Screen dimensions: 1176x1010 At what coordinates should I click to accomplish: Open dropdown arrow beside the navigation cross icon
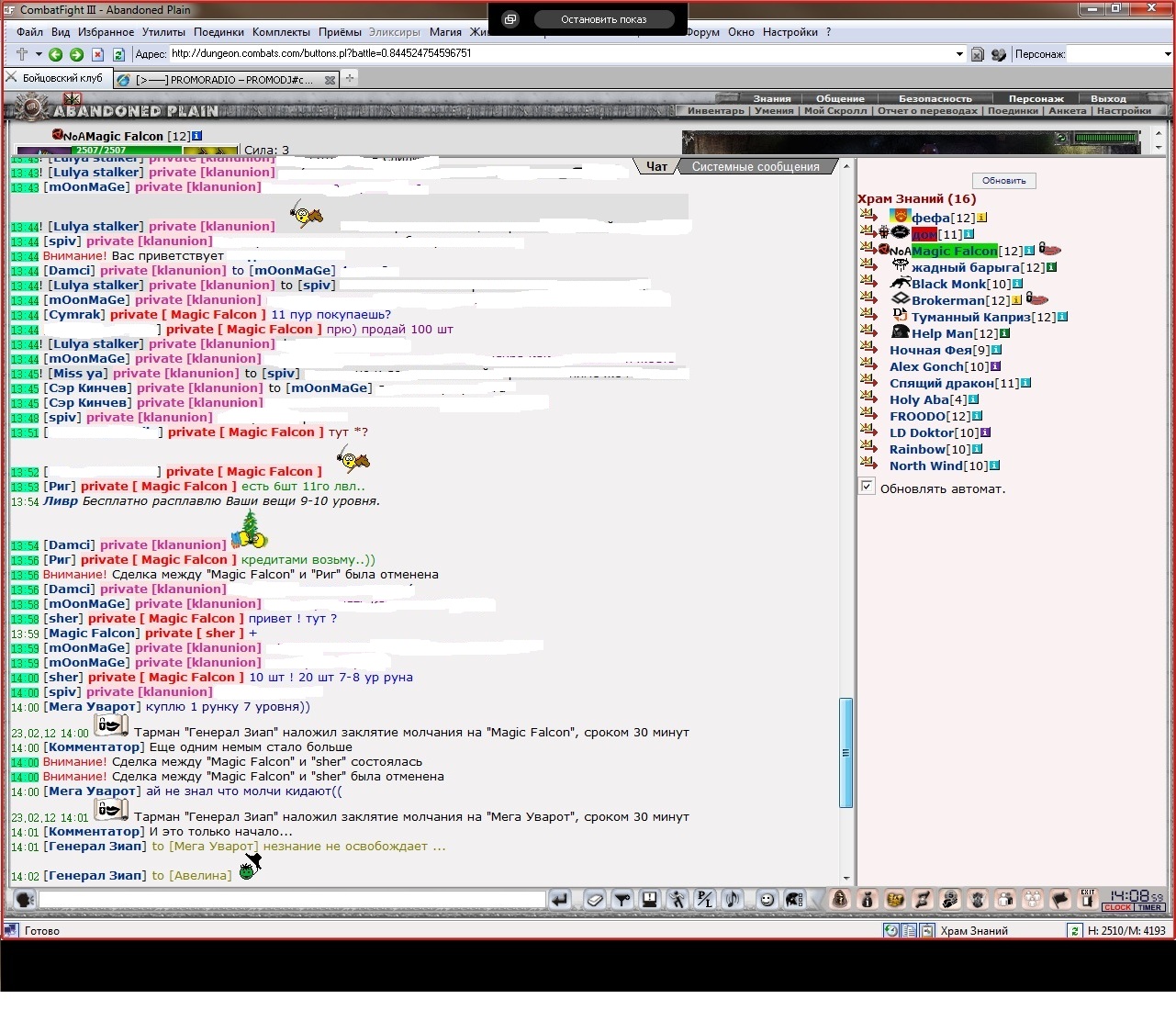pyautogui.click(x=39, y=54)
